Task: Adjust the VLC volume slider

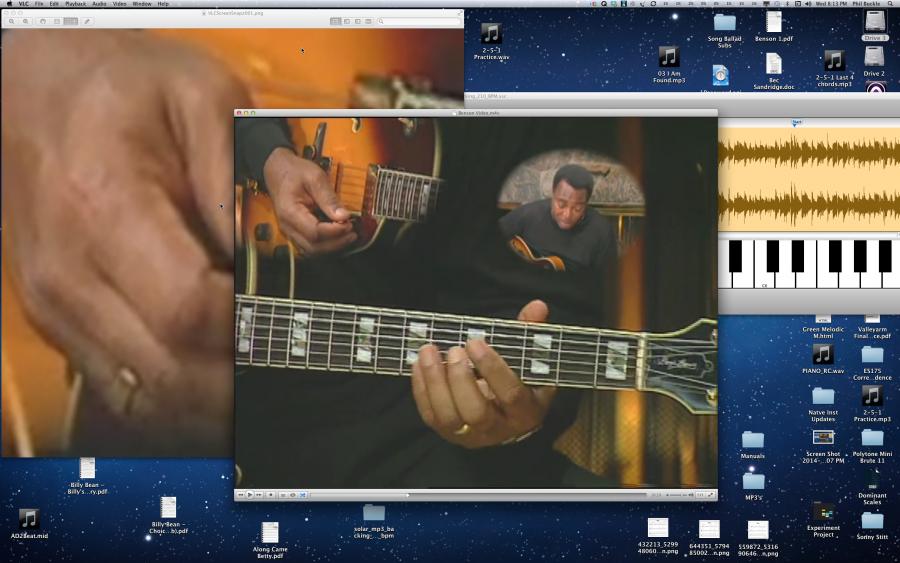Action: (x=676, y=495)
